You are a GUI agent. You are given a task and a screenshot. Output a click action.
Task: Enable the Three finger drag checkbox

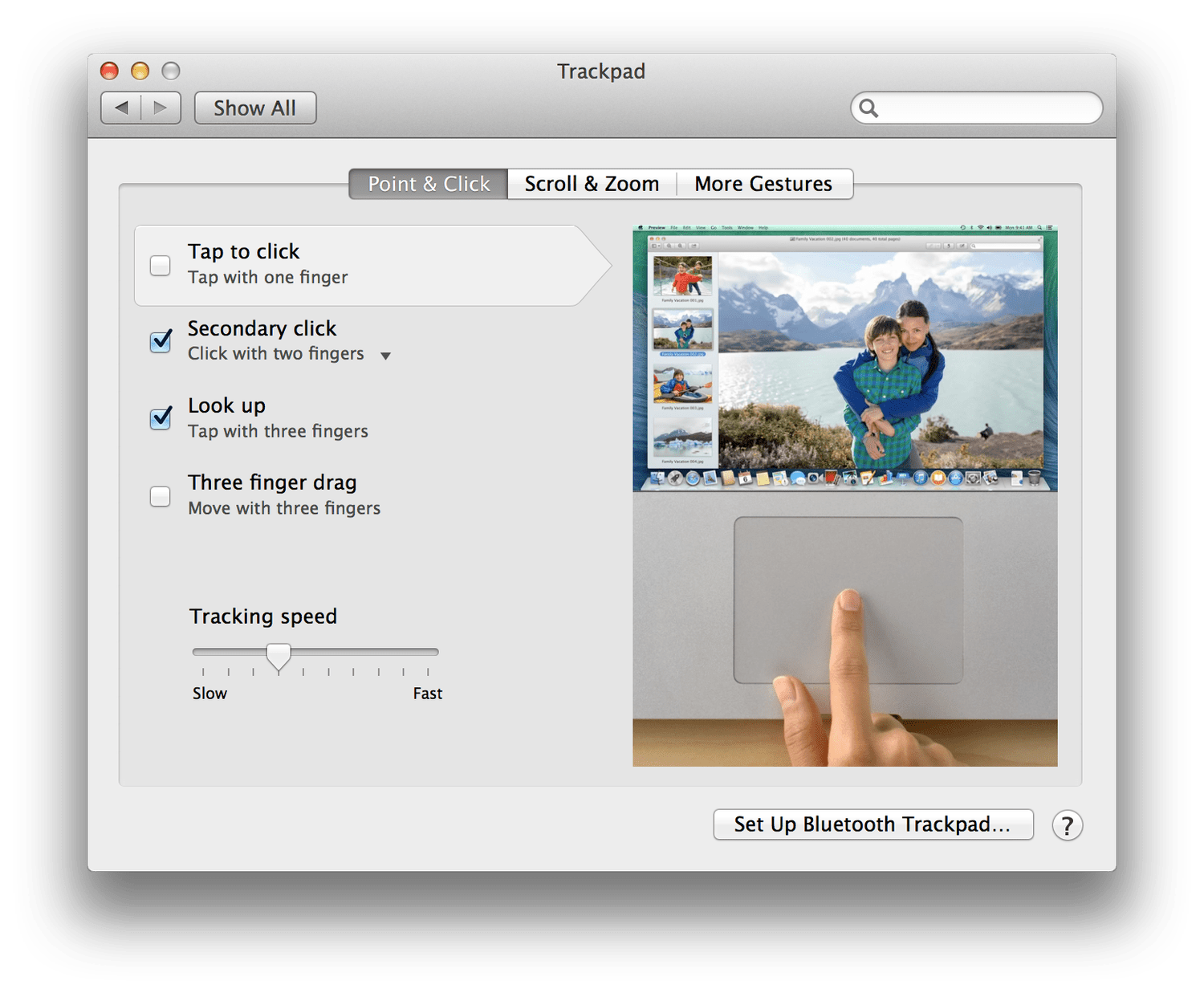point(161,496)
